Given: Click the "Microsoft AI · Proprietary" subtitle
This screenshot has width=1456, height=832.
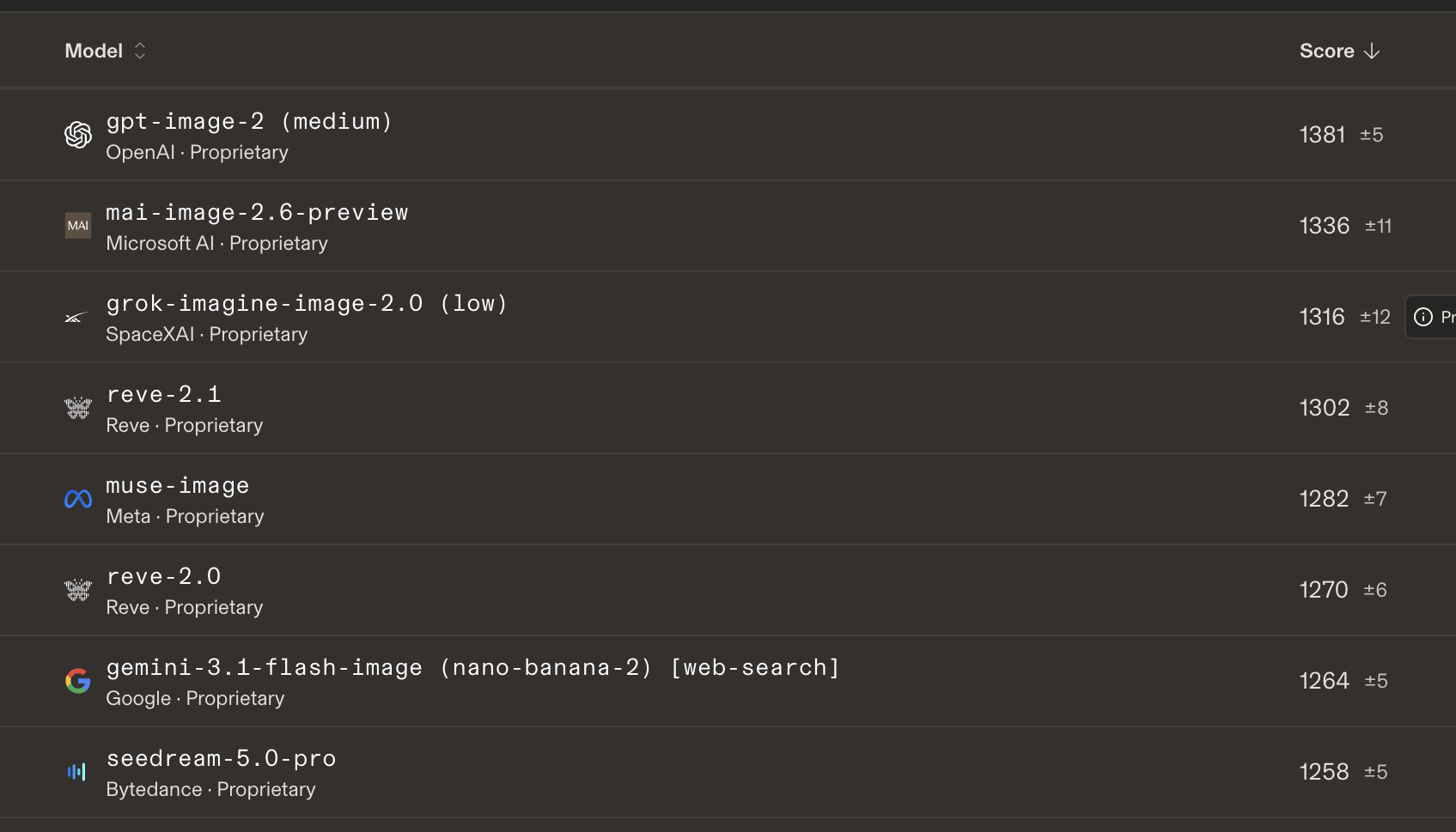Looking at the screenshot, I should (x=216, y=244).
